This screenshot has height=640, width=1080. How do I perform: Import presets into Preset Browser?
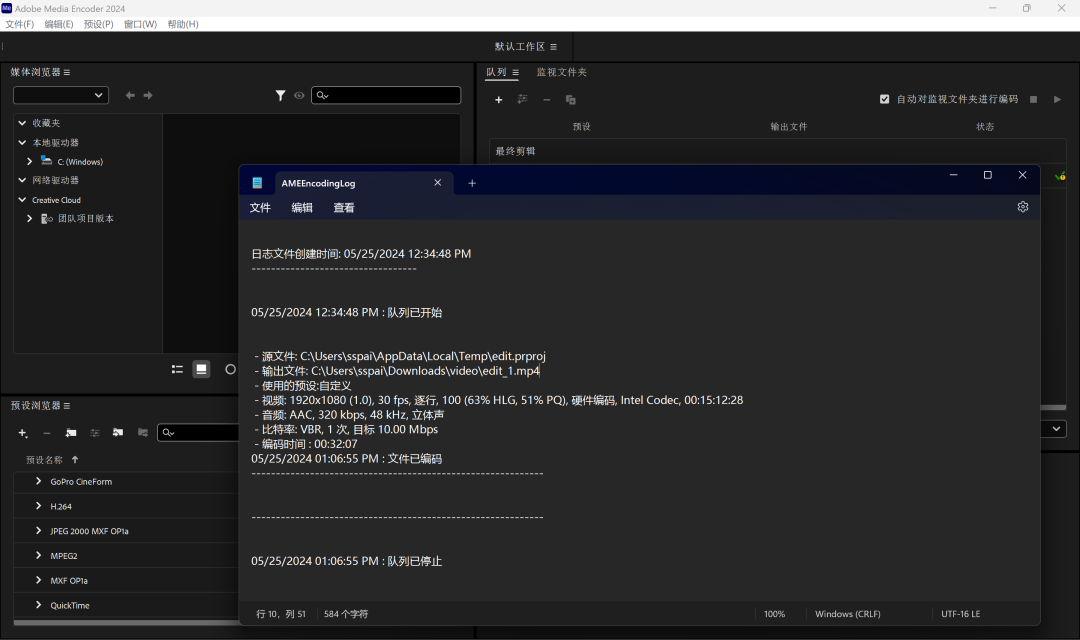click(x=118, y=433)
